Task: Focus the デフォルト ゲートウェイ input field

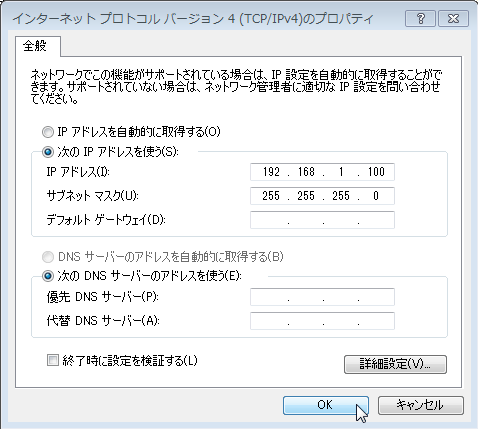Action: pos(322,220)
